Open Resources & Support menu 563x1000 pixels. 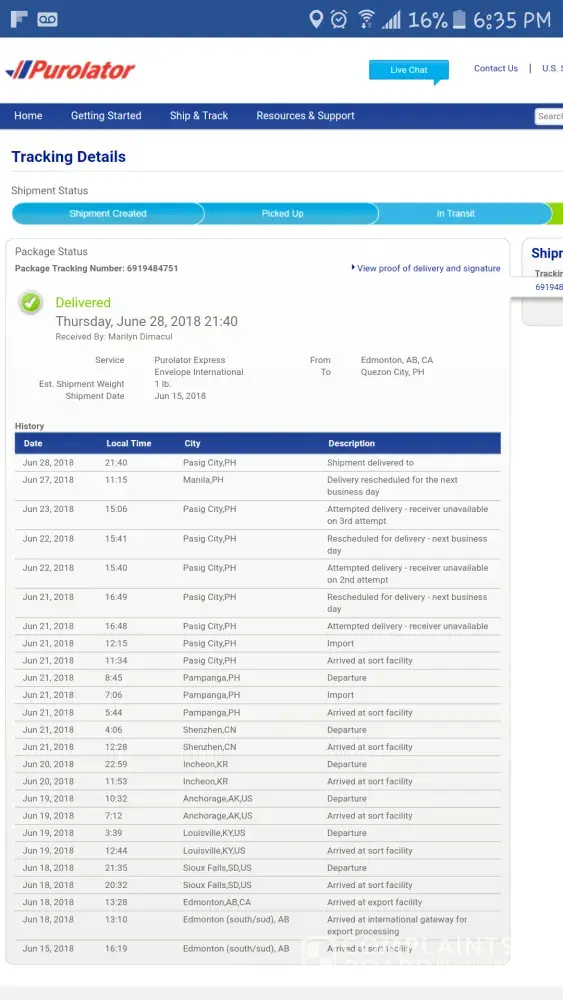coord(305,115)
